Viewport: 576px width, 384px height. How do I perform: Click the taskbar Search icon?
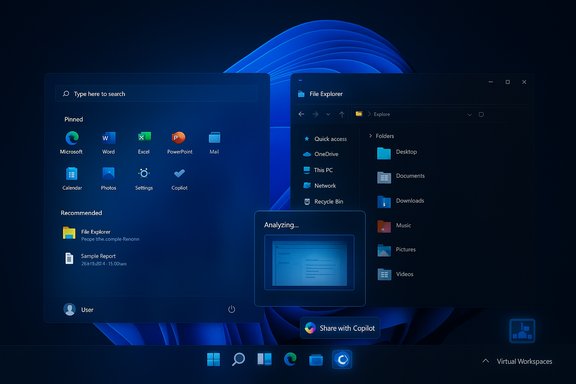(x=238, y=359)
